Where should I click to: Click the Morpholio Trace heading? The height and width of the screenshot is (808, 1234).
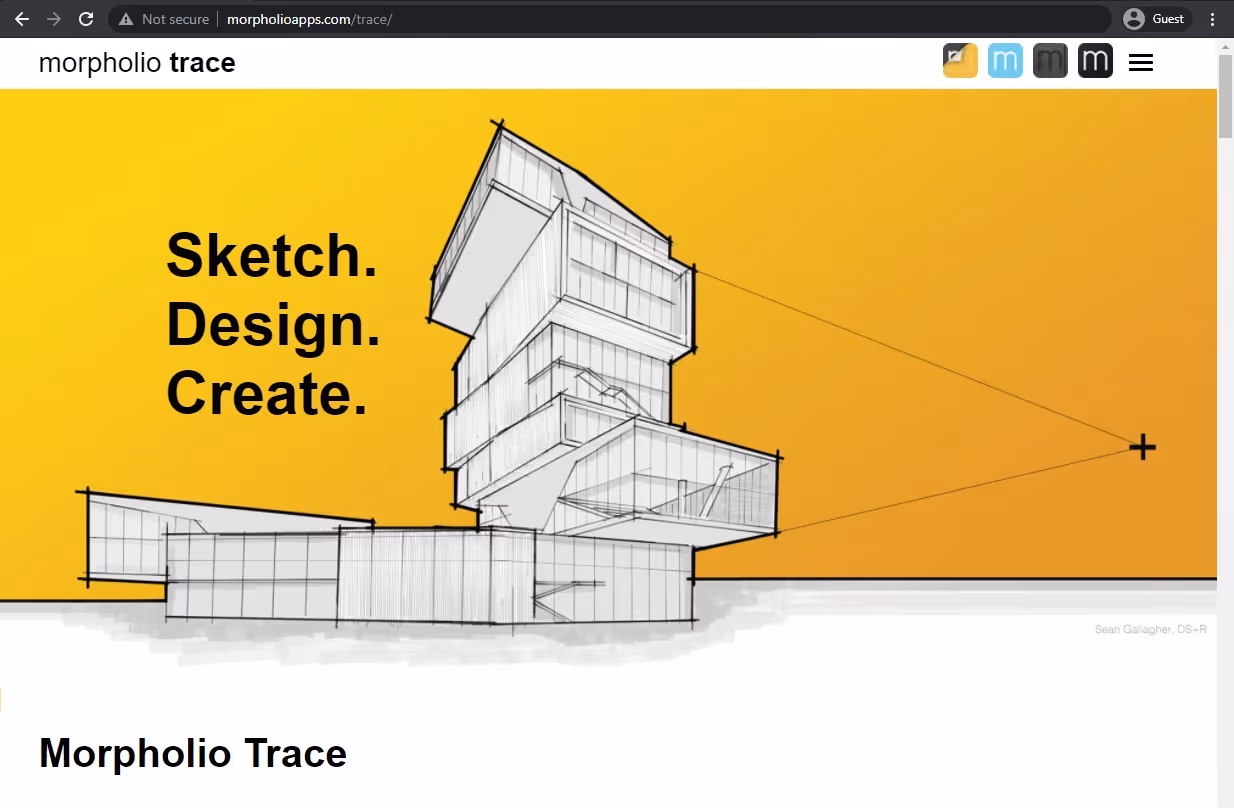tap(193, 753)
